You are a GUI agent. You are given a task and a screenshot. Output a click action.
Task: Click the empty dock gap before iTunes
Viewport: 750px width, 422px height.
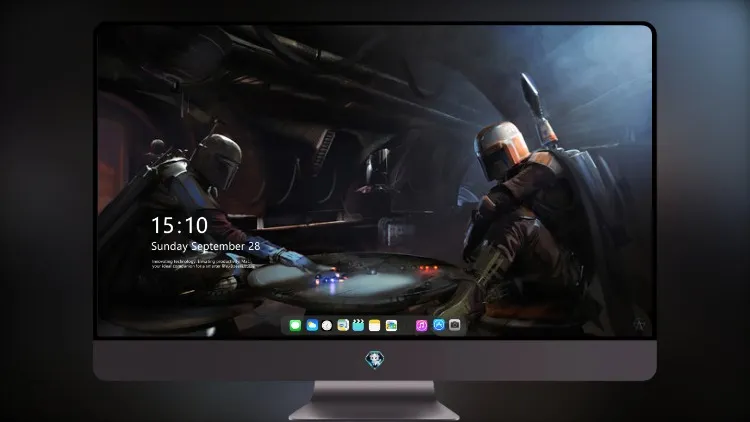407,325
